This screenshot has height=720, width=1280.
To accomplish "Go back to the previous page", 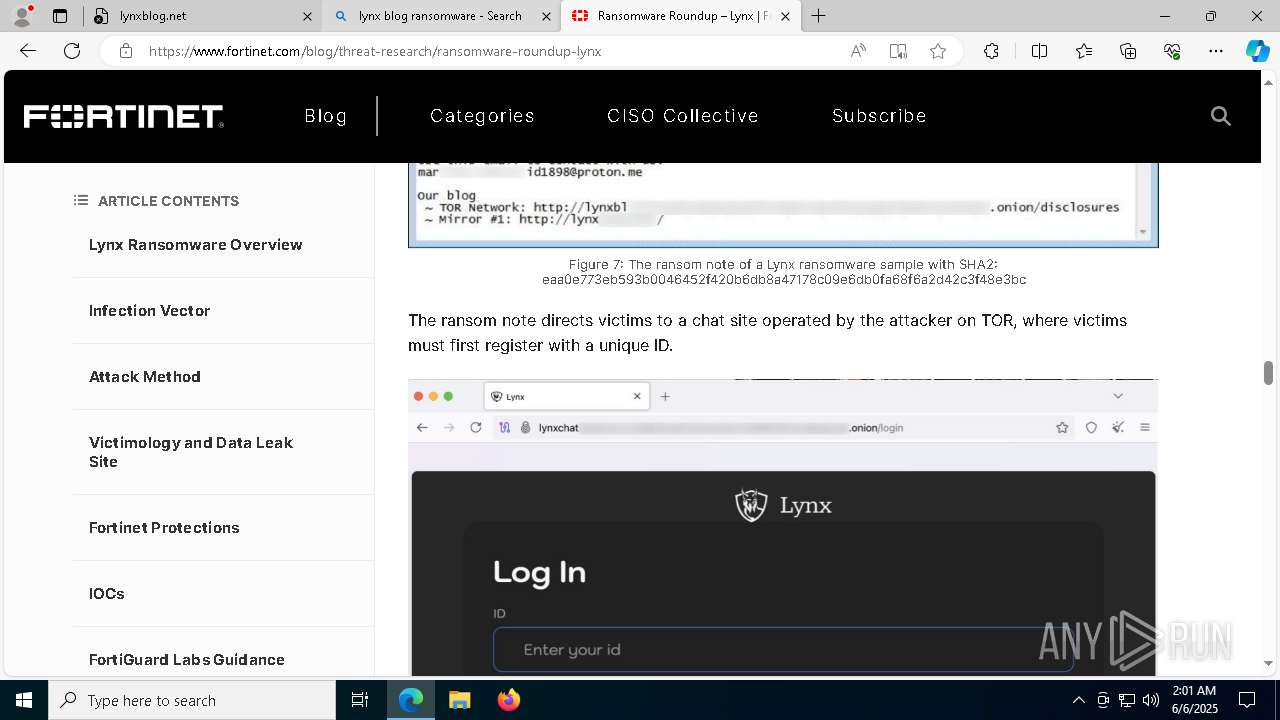I will pos(28,51).
